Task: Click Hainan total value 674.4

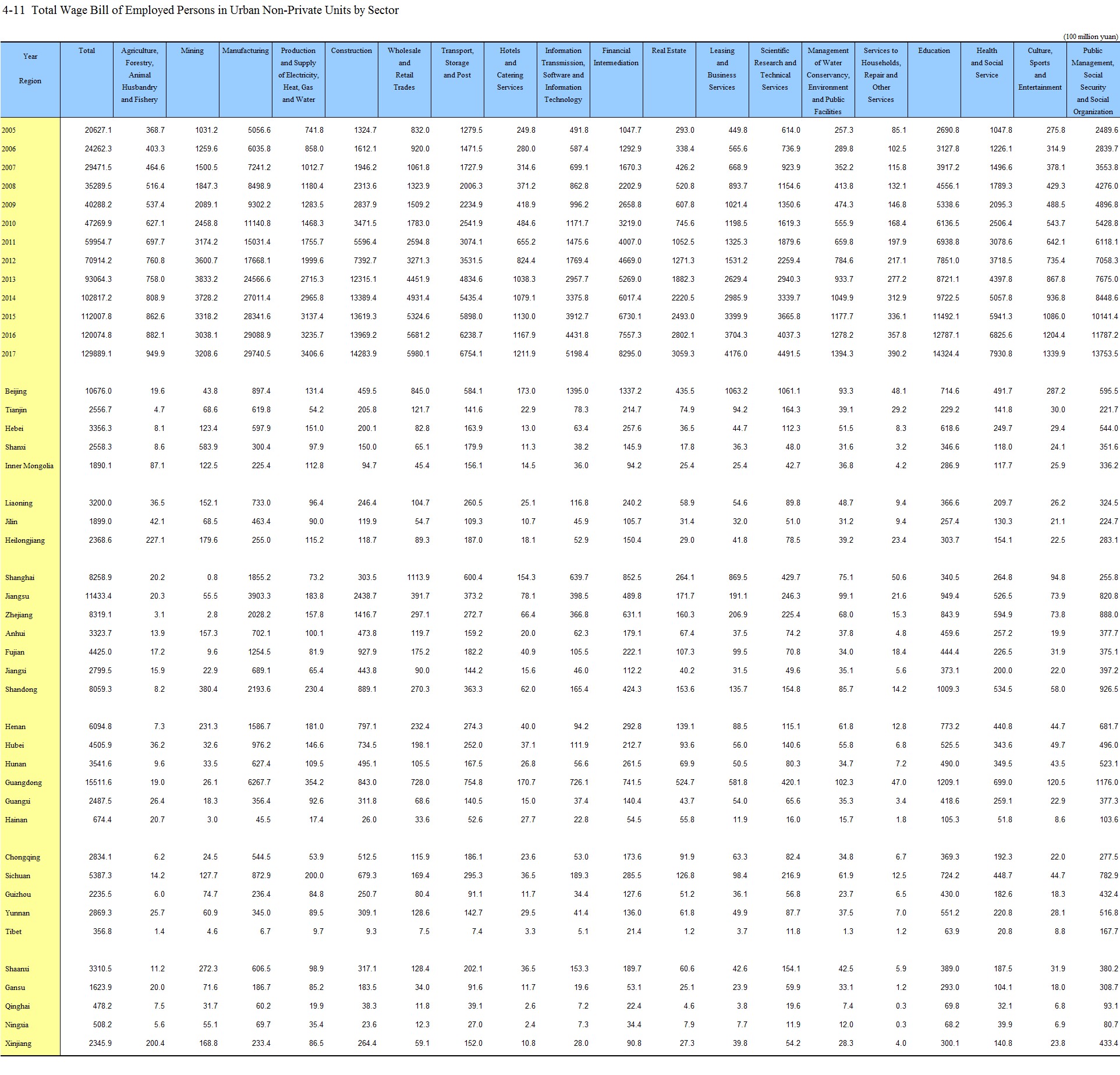Action: pos(102,820)
